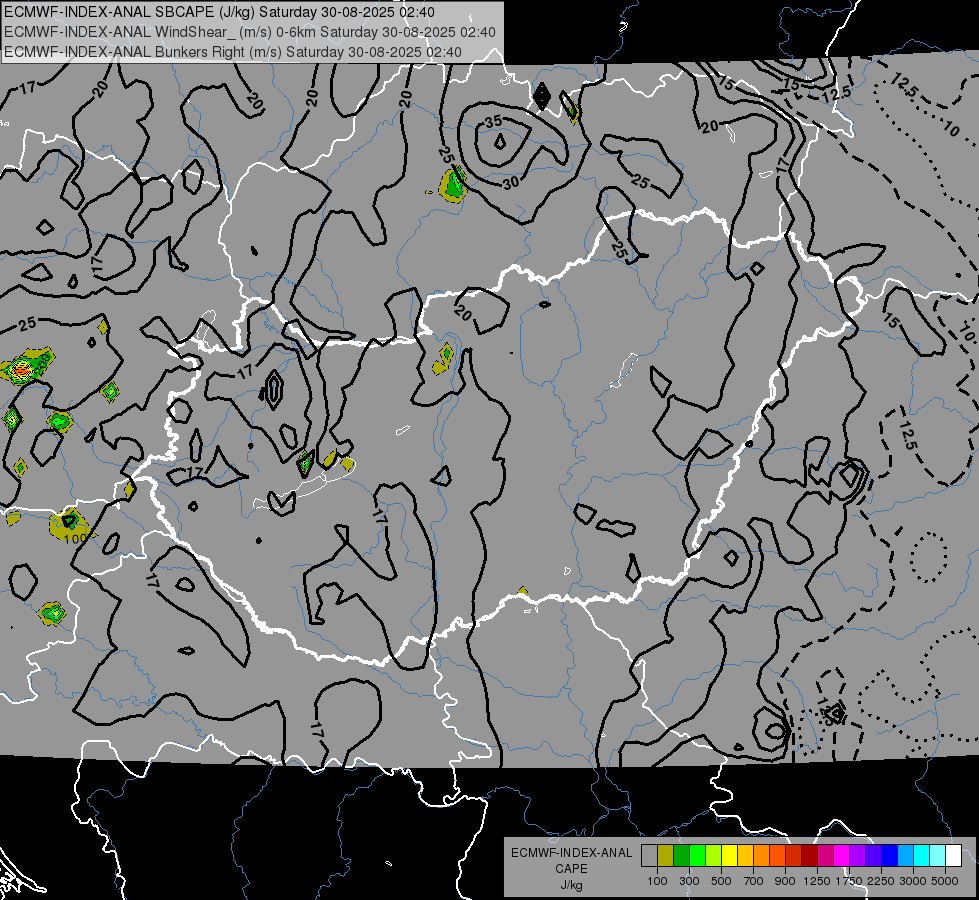Click the legend value 3000
This screenshot has height=900, width=979.
pyautogui.click(x=913, y=881)
